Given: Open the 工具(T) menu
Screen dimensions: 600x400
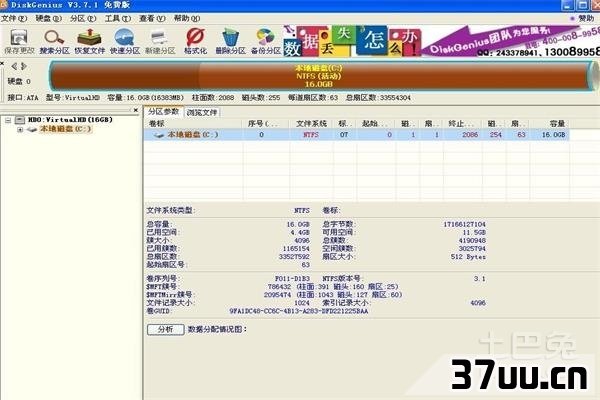Looking at the screenshot, I should point(118,18).
